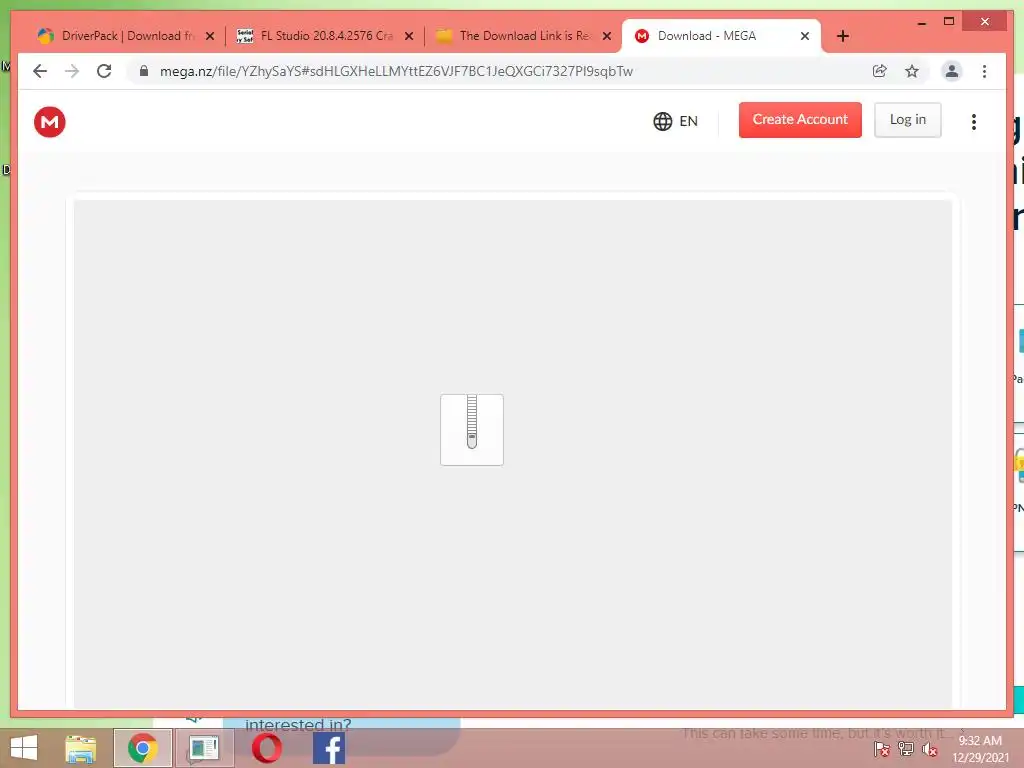This screenshot has width=1024, height=768.
Task: Bookmark this page with star icon
Action: click(x=912, y=71)
